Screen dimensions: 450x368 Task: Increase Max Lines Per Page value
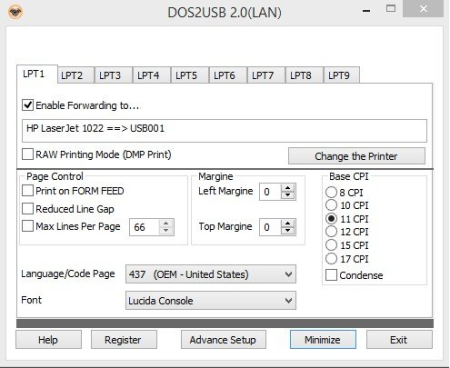[166, 223]
